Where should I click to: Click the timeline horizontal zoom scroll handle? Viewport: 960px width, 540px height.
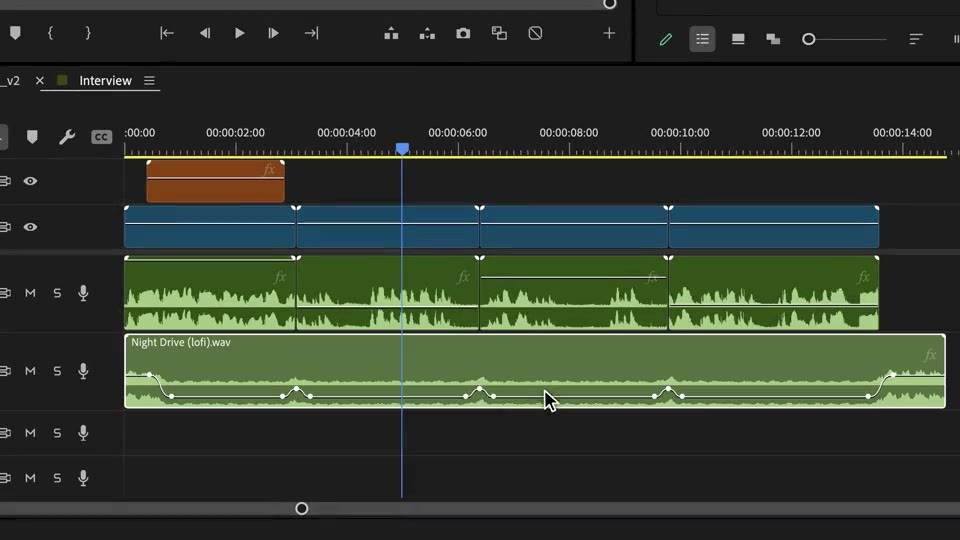tap(301, 509)
